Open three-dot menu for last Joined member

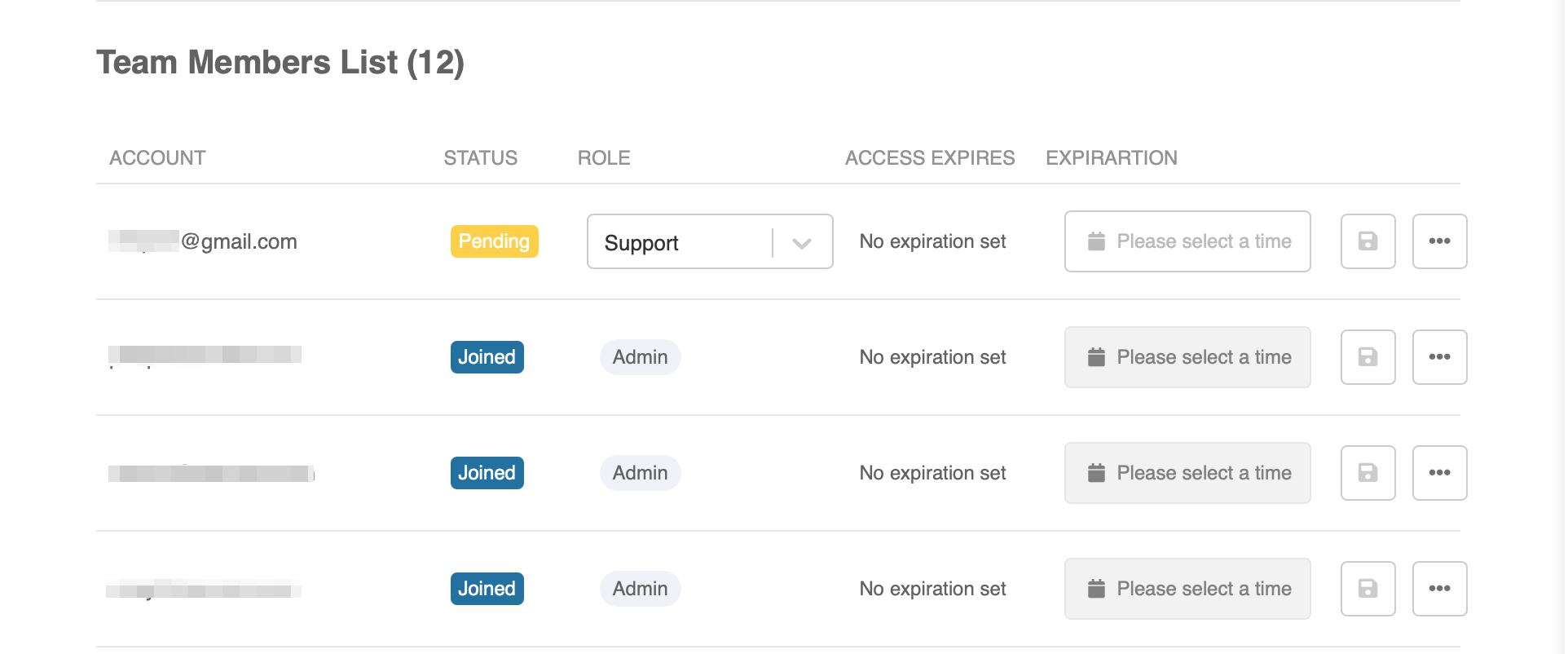[x=1438, y=589]
